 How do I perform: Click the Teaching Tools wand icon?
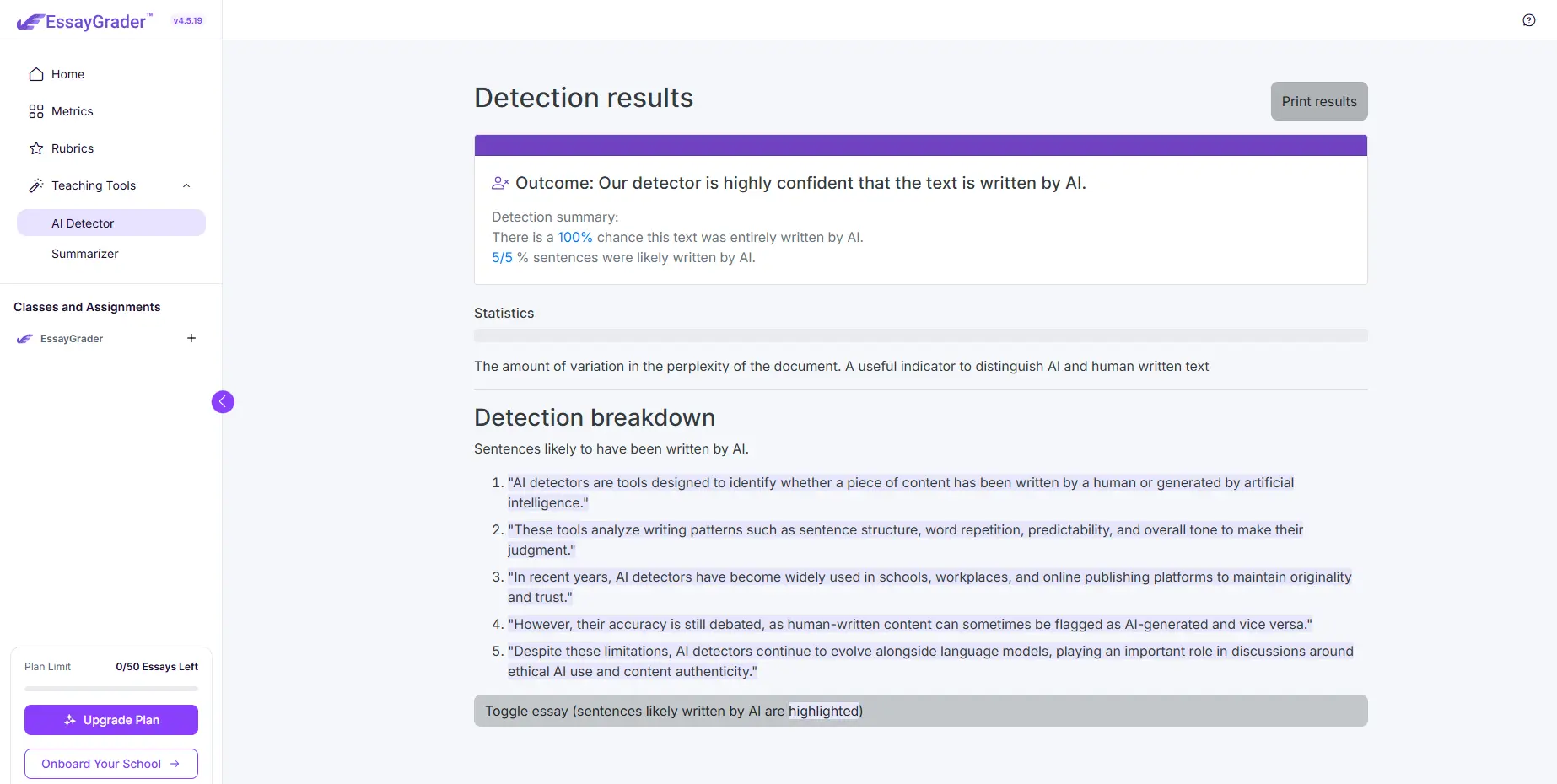pyautogui.click(x=36, y=185)
